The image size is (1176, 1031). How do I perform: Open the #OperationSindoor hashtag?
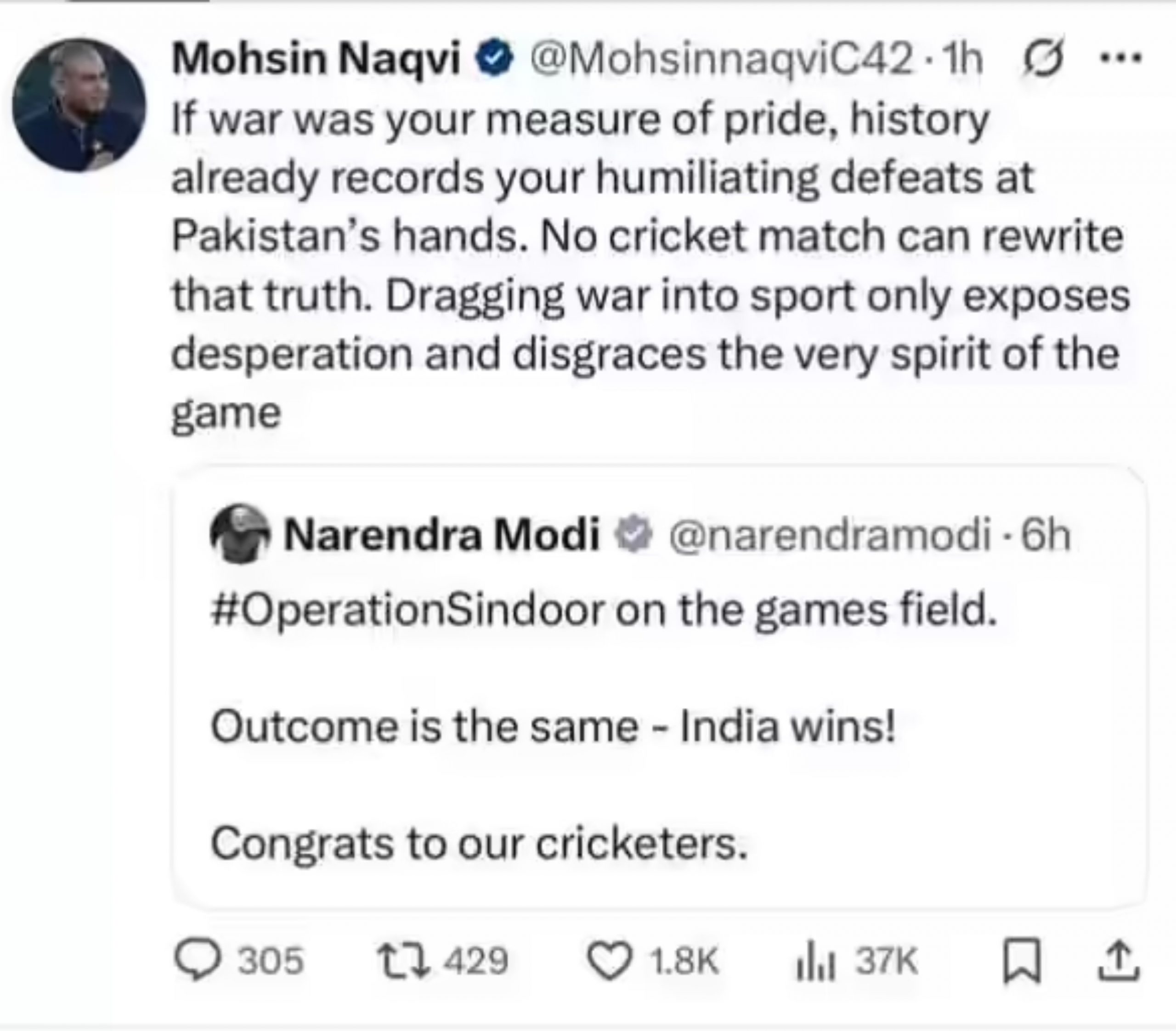tap(408, 610)
